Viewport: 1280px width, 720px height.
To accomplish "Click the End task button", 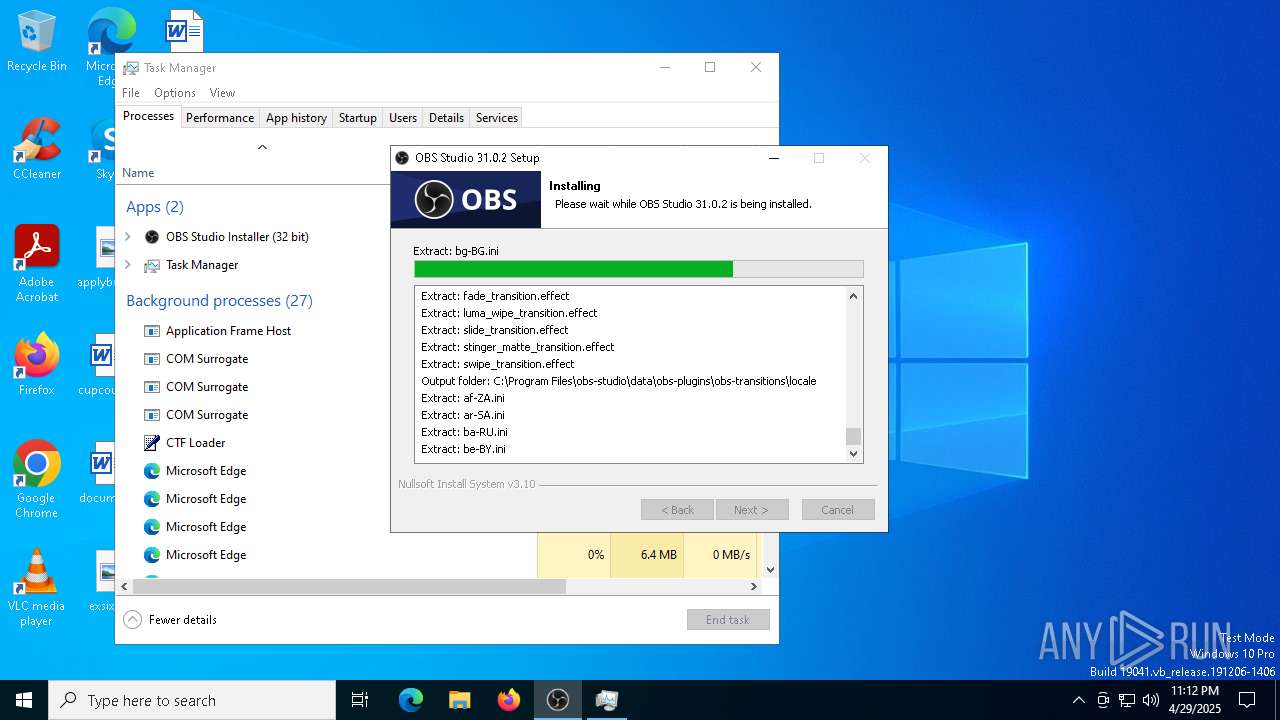I will coord(728,620).
